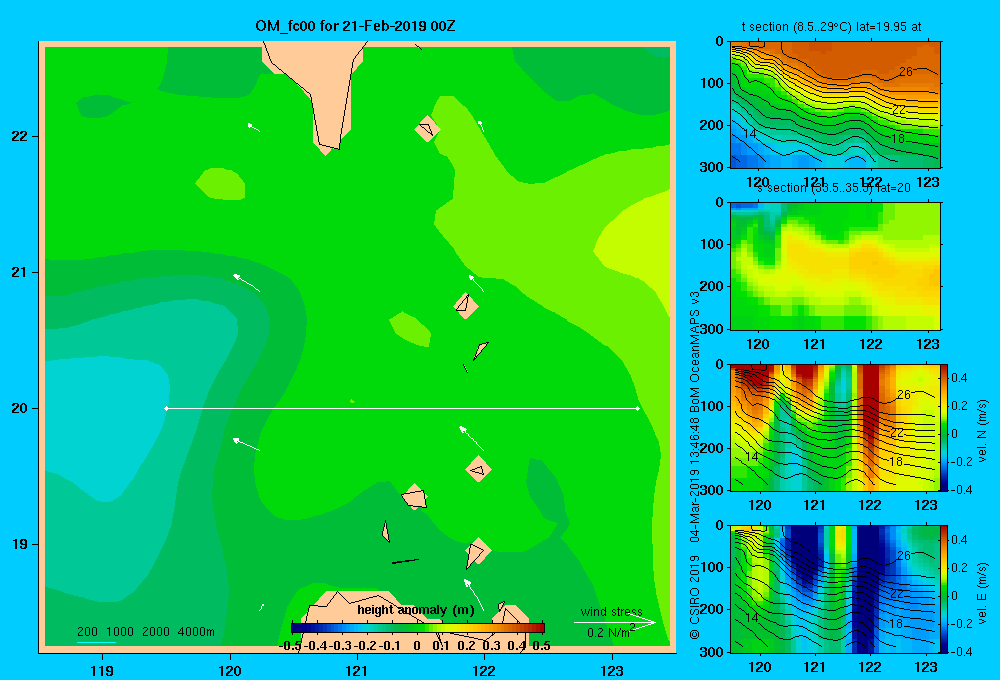This screenshot has height=680, width=1000.
Task: Click the western endpoint of the white section line
Action: (166, 408)
